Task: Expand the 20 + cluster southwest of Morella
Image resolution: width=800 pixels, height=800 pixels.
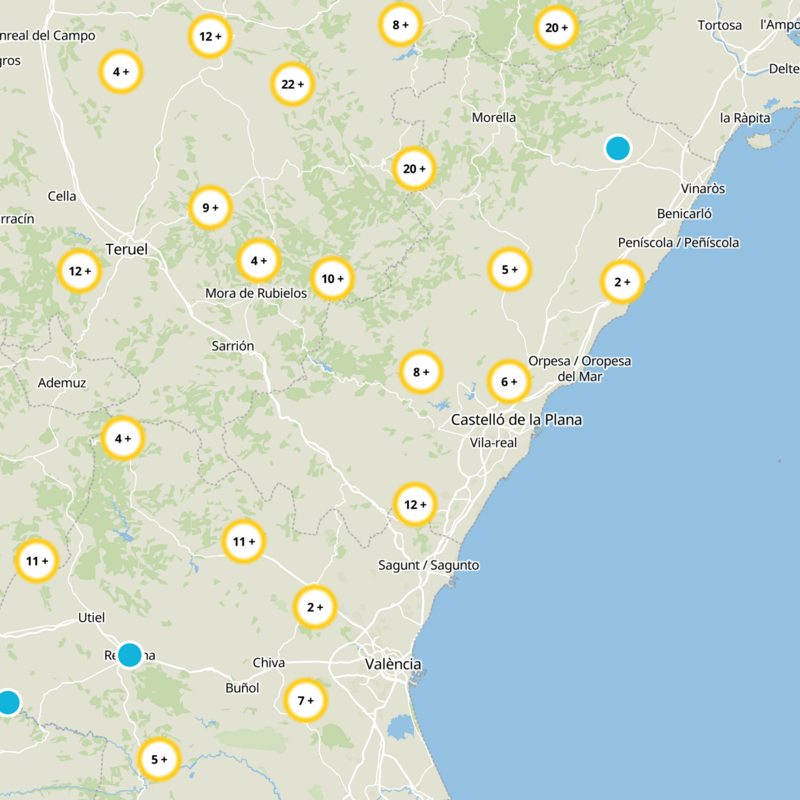Action: tap(414, 169)
